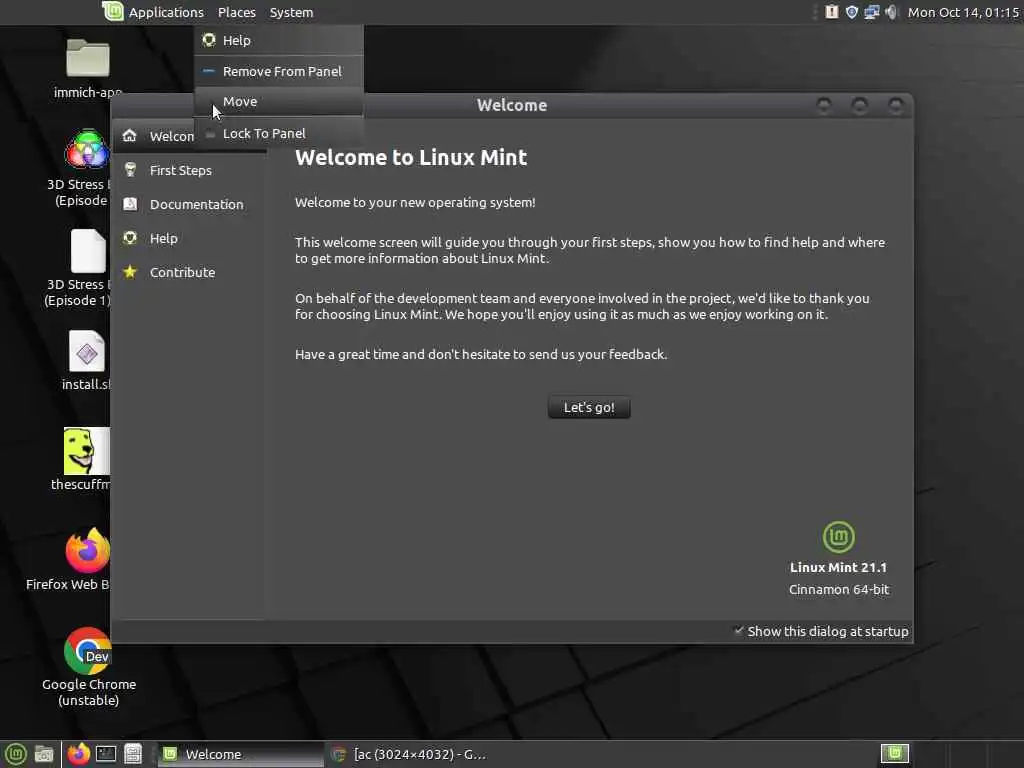Choose Help in the panel context menu

[279, 40]
